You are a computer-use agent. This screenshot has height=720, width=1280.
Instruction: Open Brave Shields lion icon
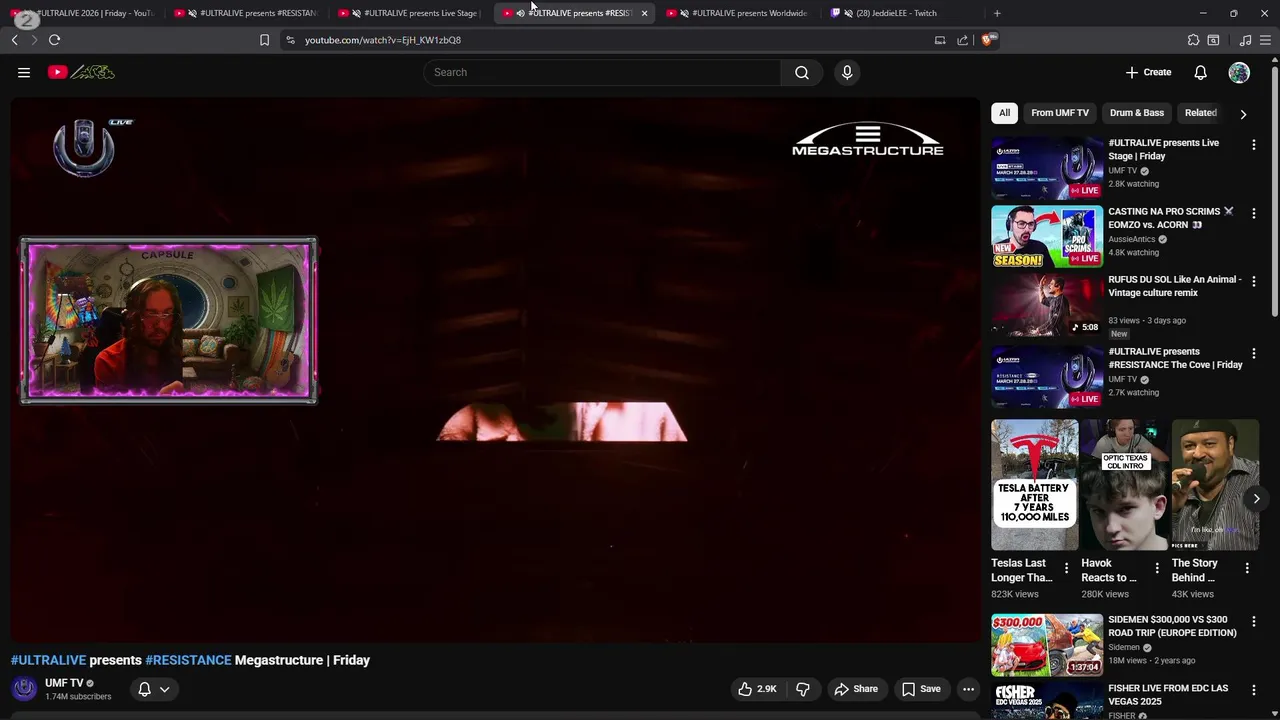click(989, 40)
